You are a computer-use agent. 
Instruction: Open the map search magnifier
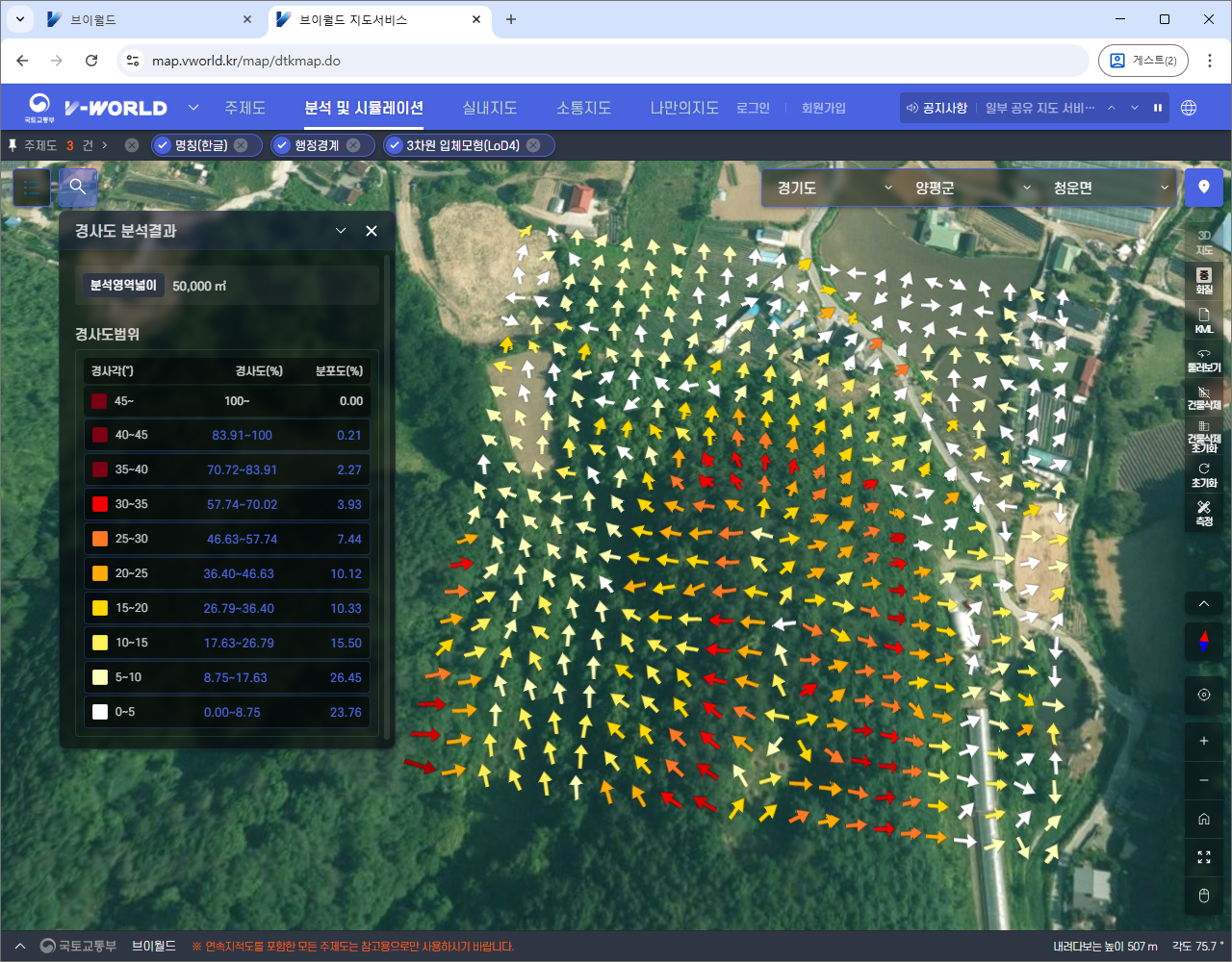point(78,188)
